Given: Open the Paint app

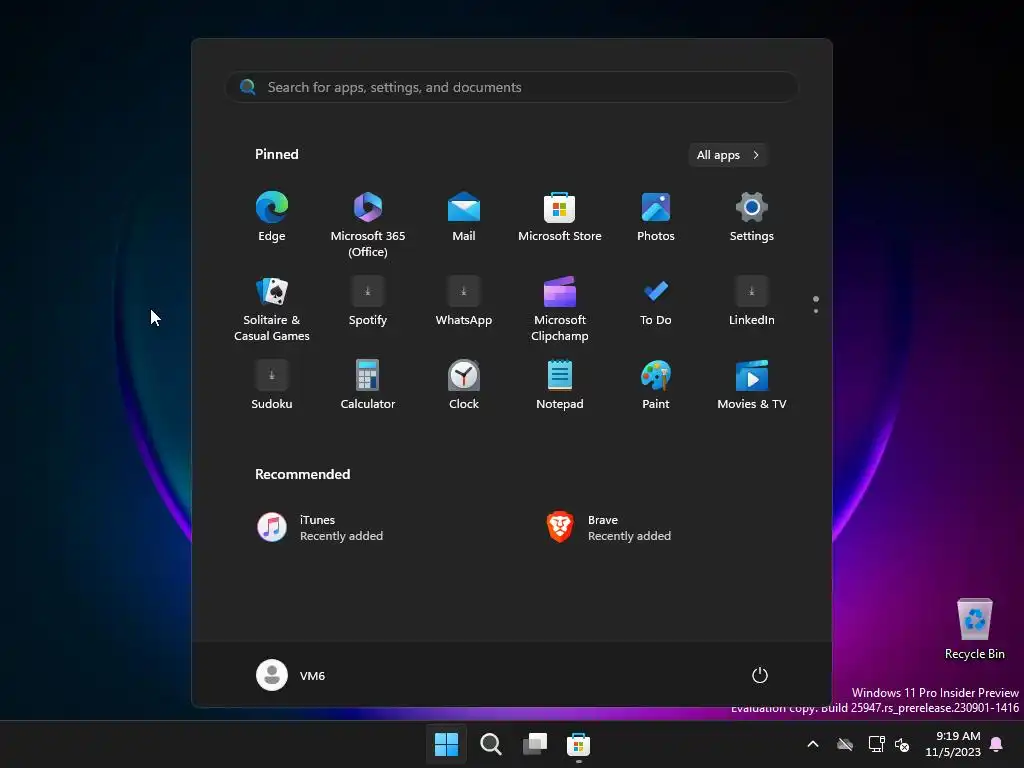Looking at the screenshot, I should coord(656,385).
